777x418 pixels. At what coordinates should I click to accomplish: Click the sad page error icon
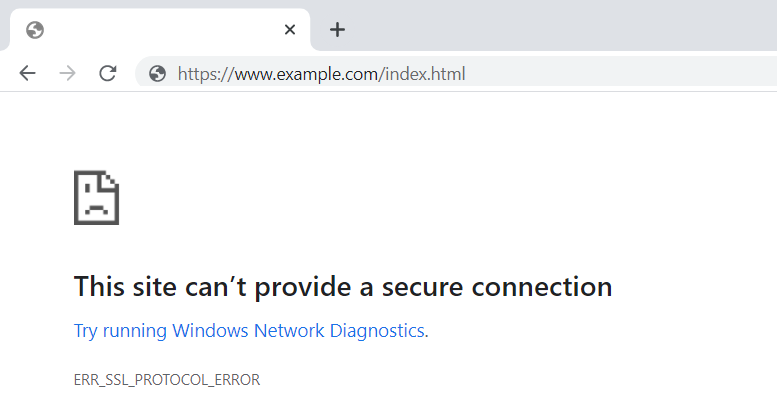tap(96, 198)
